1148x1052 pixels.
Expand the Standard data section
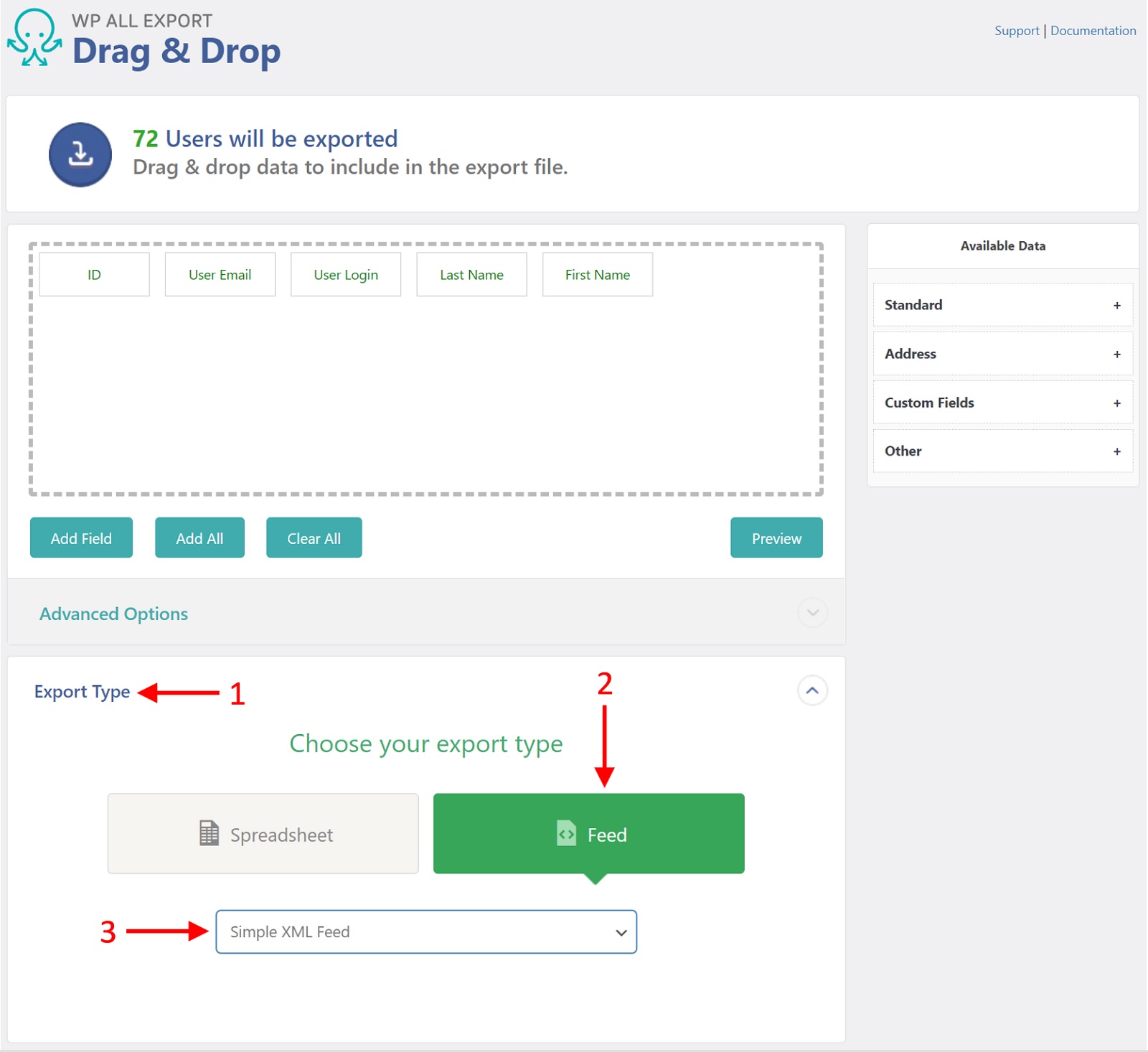point(1116,305)
